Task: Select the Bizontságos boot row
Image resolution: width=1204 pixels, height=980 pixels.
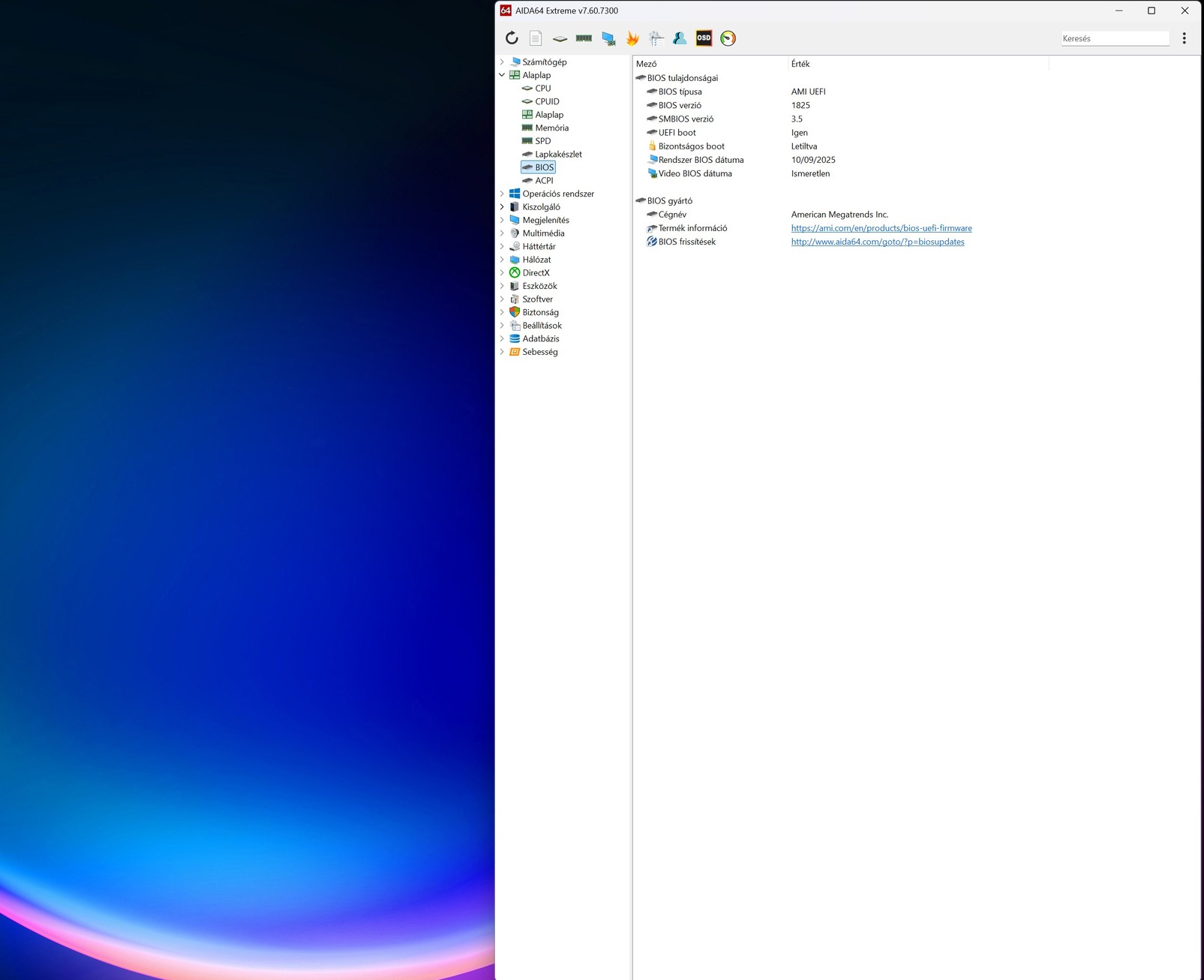Action: pyautogui.click(x=916, y=146)
